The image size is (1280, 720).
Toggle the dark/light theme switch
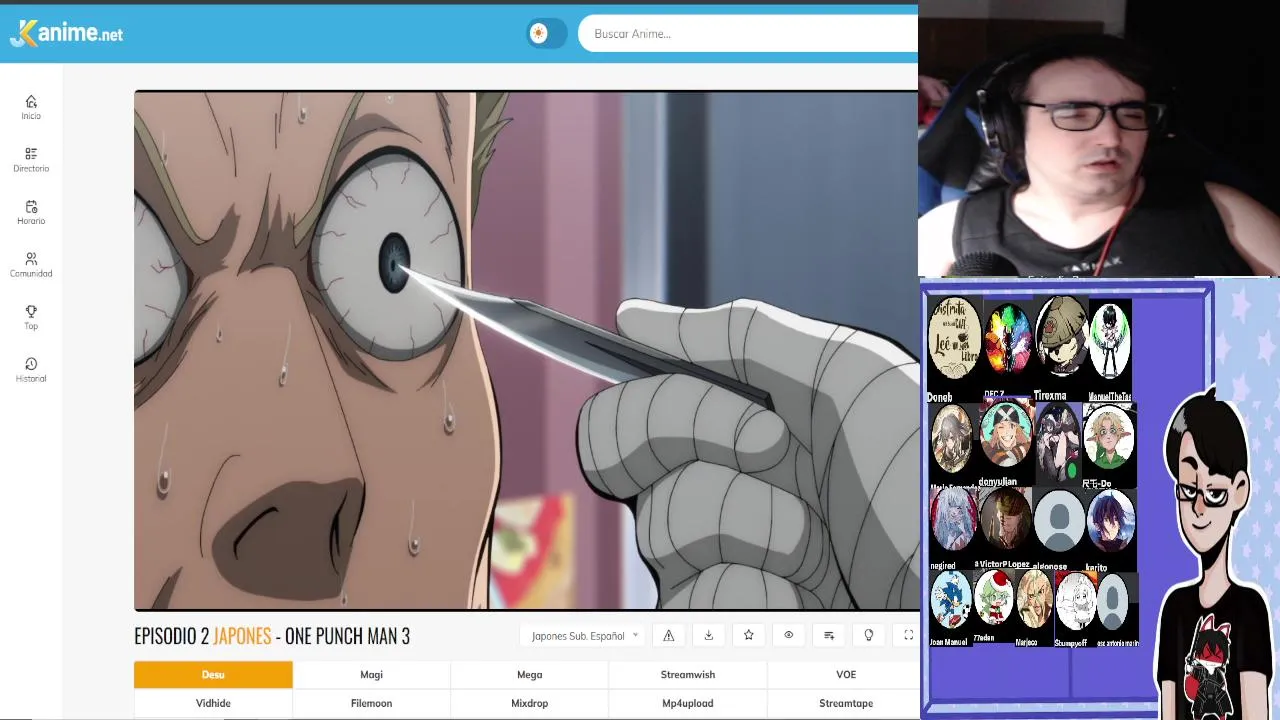pyautogui.click(x=547, y=33)
